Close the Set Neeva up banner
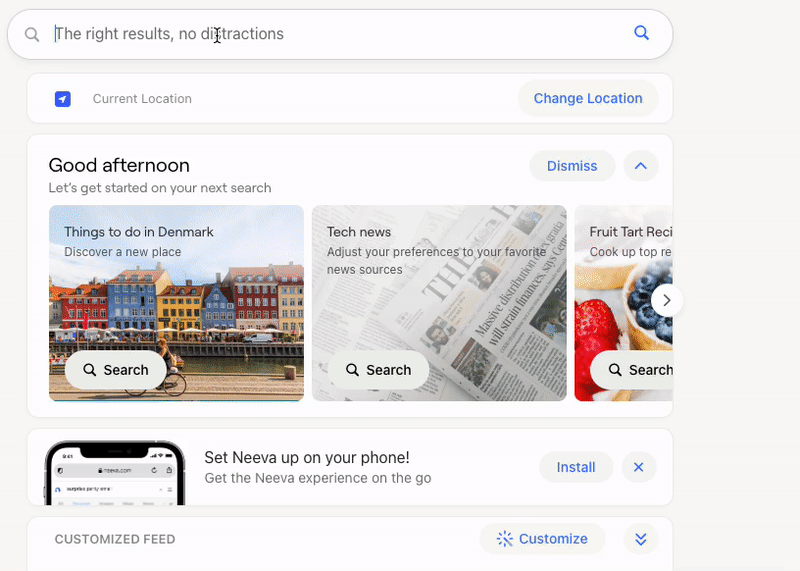The height and width of the screenshot is (571, 800). click(x=639, y=467)
